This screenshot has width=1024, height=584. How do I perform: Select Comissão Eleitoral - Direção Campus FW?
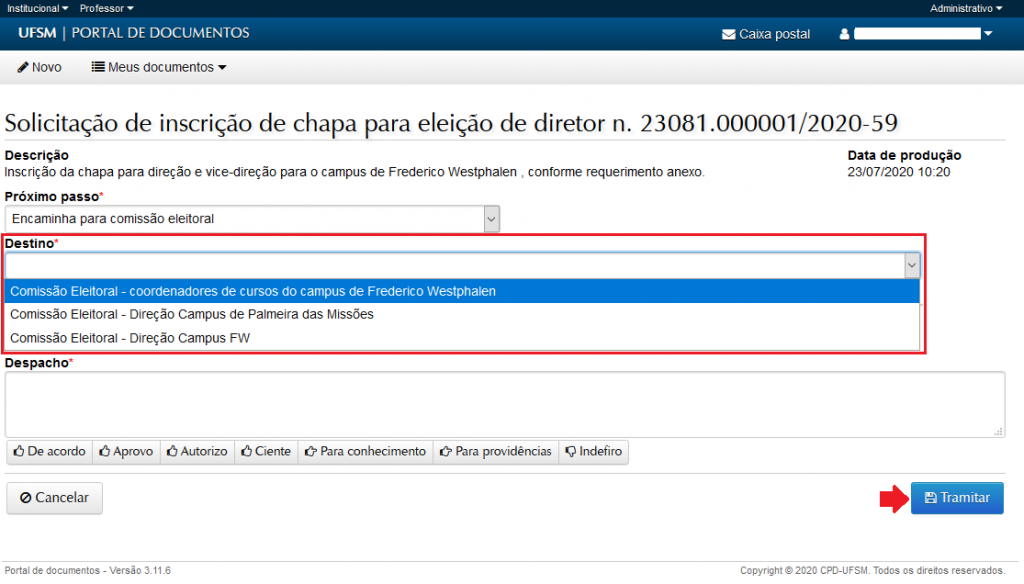(x=130, y=338)
